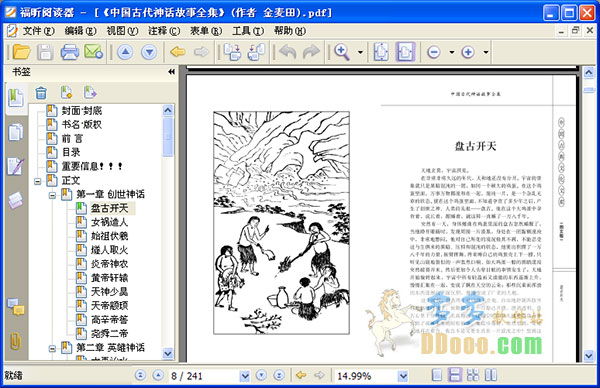Switch to single page layout
This screenshot has height=388, width=600.
[437, 375]
